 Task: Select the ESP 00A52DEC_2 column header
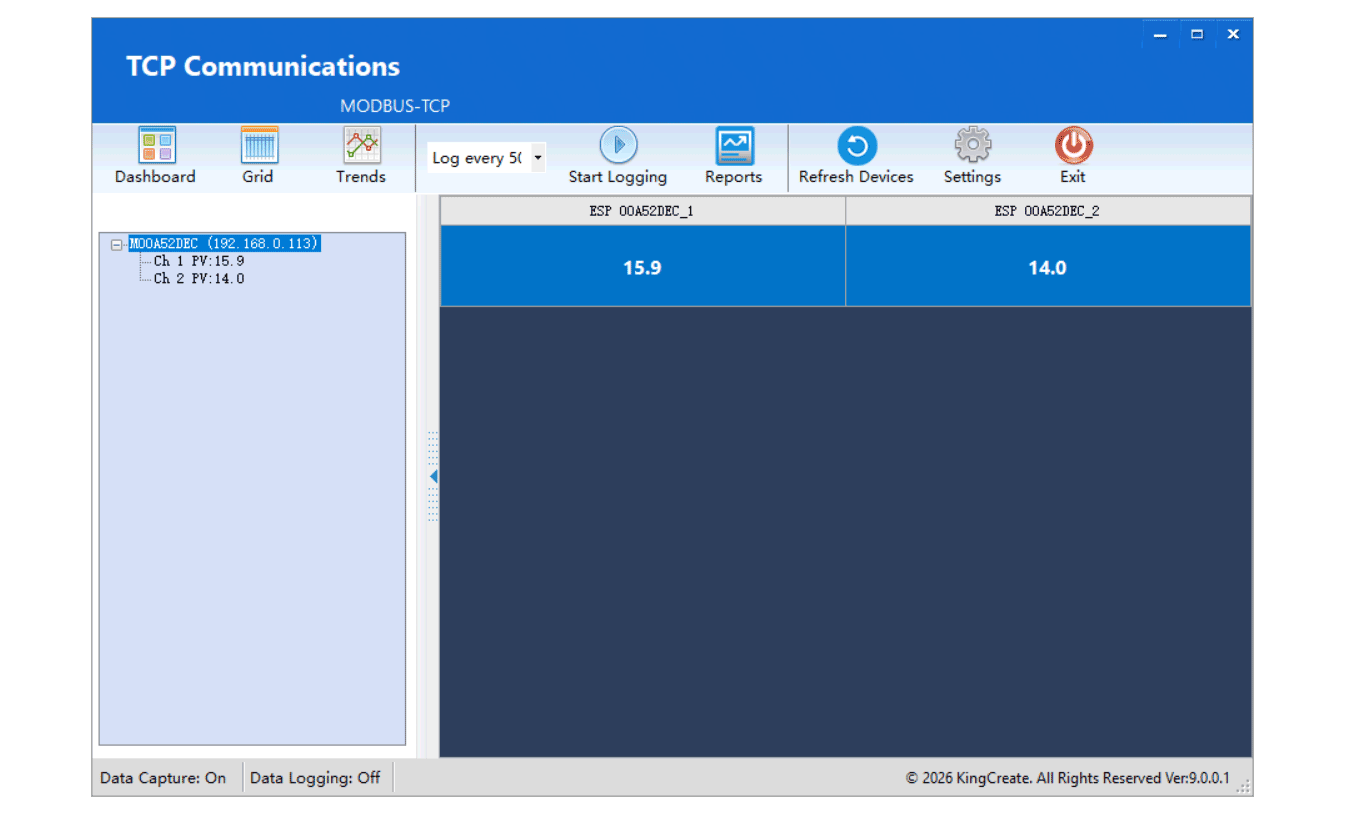point(1047,210)
